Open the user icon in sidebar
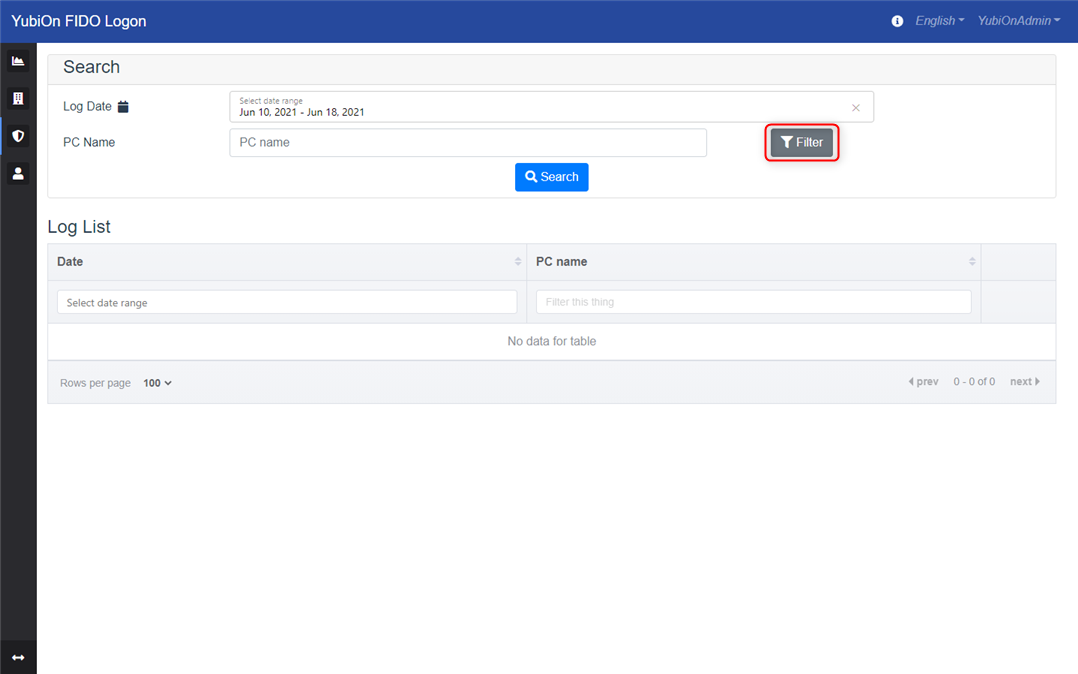The width and height of the screenshot is (1078, 674). (x=18, y=173)
